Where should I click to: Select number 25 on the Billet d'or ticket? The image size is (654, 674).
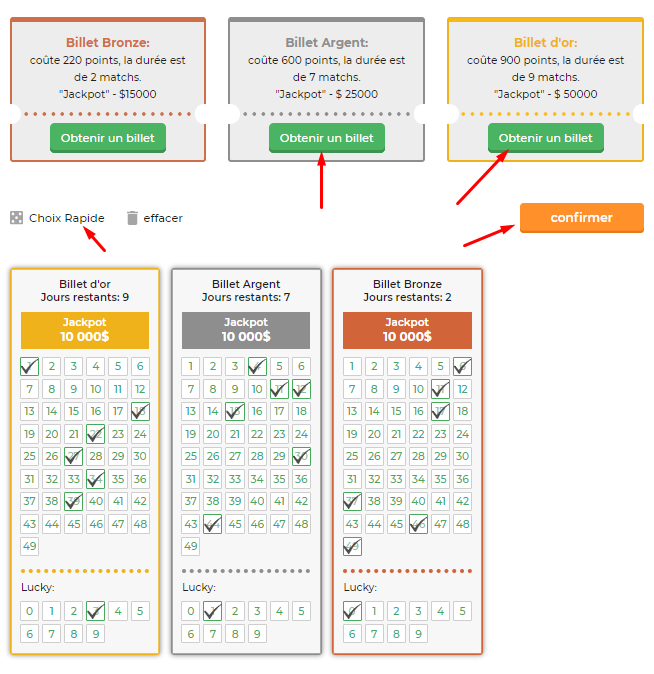click(30, 456)
